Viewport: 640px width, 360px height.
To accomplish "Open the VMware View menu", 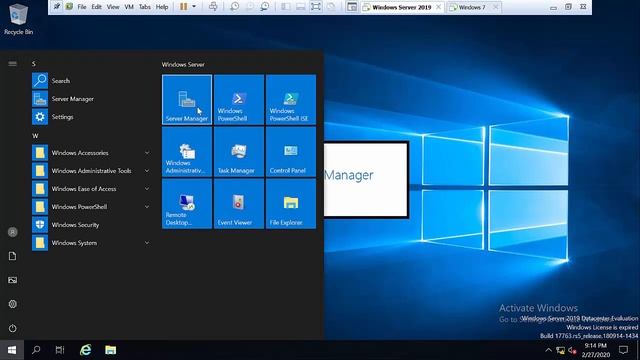I will 113,7.
